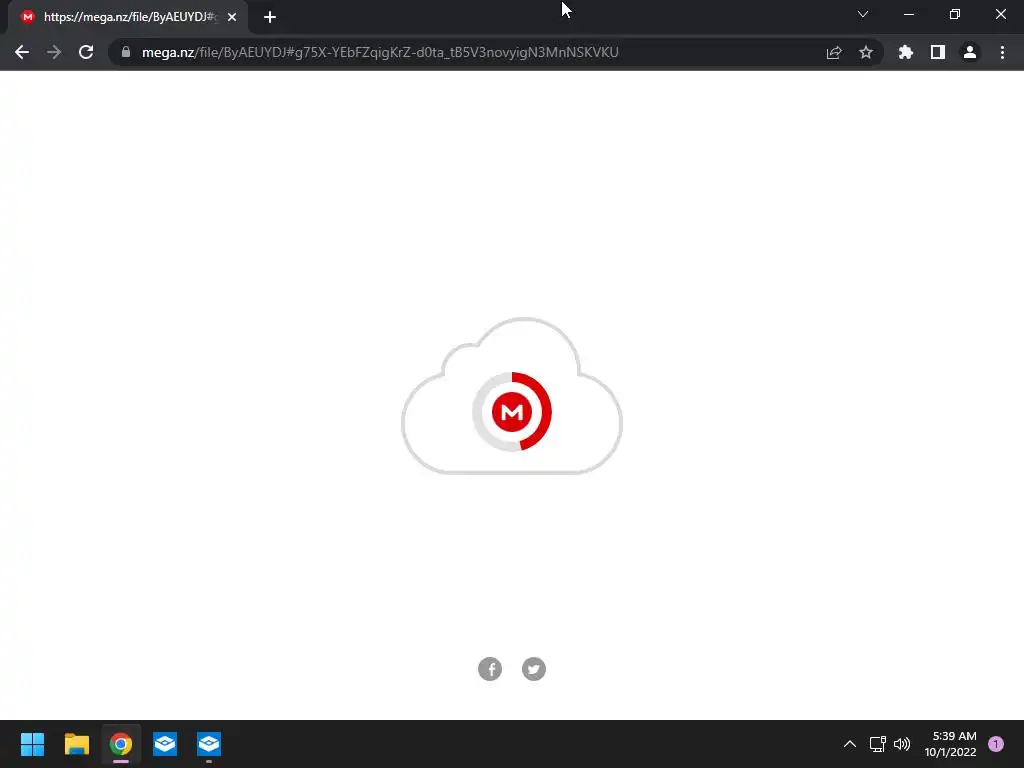Screen dimensions: 1024x768
Task: Open the notification badge in the tray
Action: coord(996,744)
